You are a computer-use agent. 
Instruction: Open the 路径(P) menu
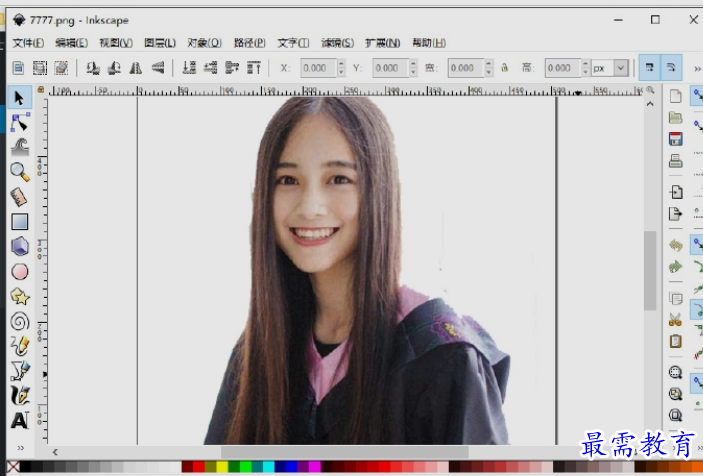coord(249,43)
